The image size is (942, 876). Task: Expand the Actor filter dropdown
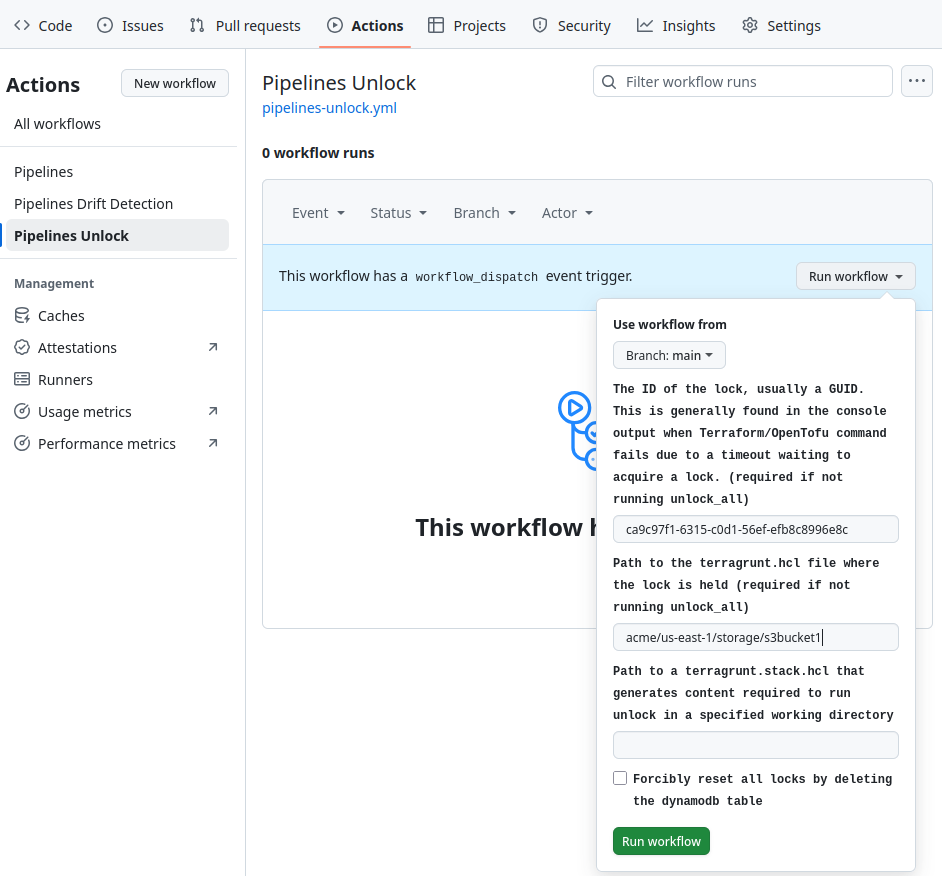tap(567, 213)
